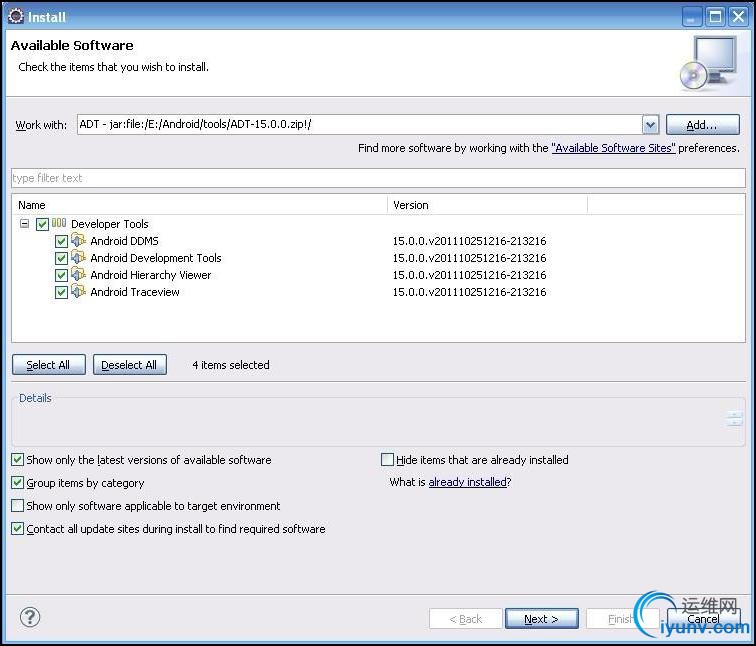Select the Android DDMS row label
Screen dimensions: 756x646
[124, 241]
